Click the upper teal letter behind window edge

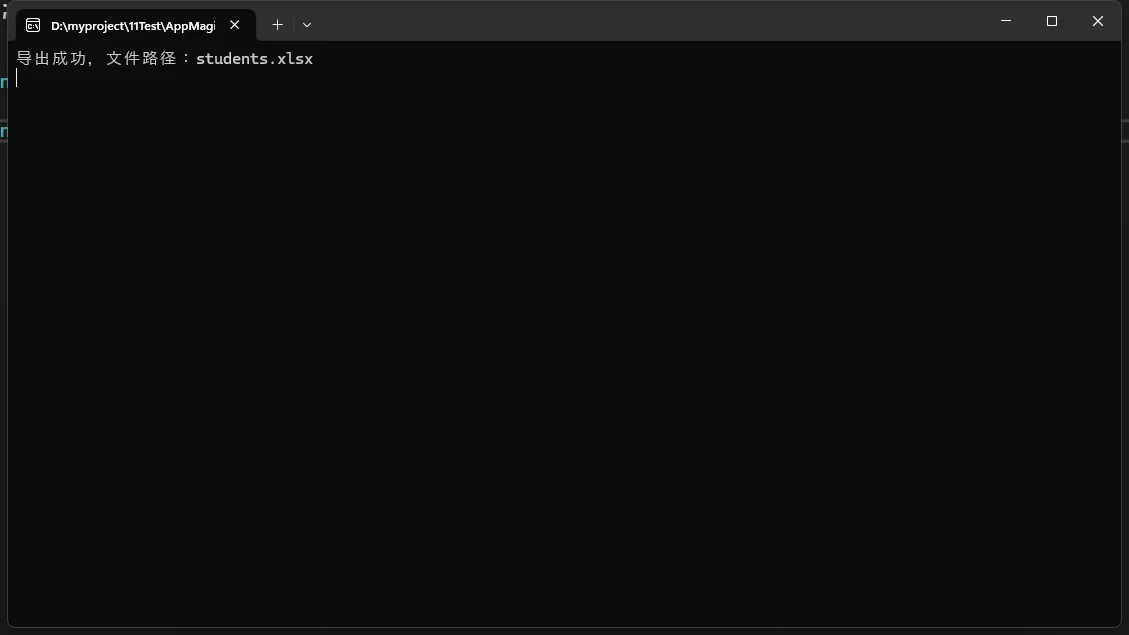4,82
